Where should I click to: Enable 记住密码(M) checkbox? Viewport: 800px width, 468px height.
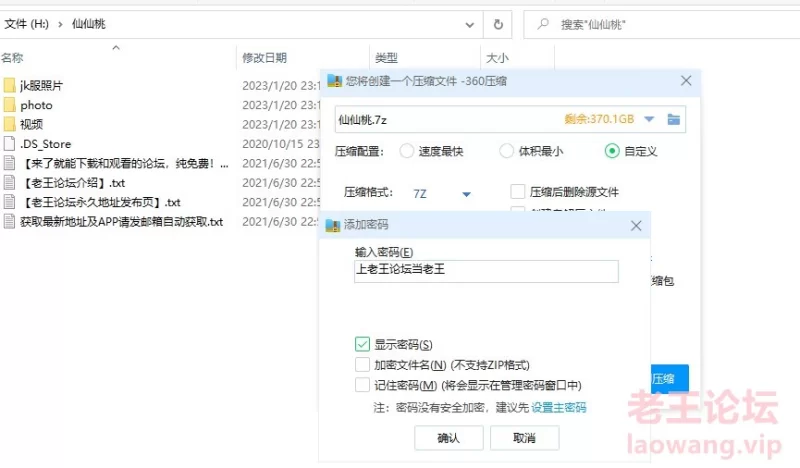pos(362,384)
